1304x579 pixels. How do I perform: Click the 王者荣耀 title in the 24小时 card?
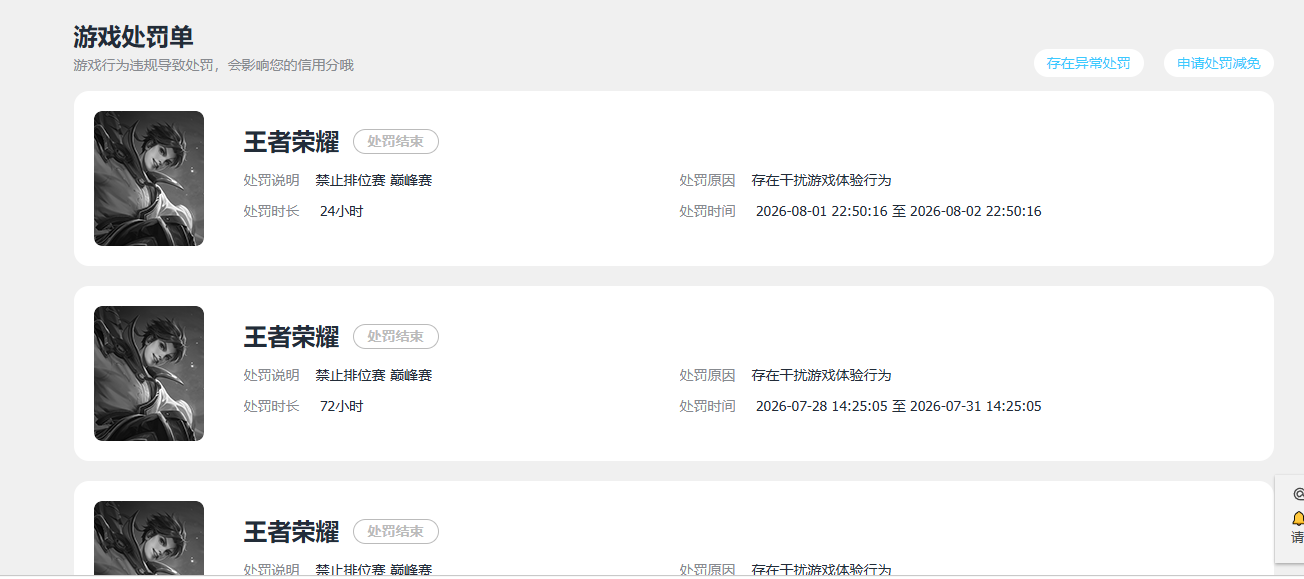pyautogui.click(x=291, y=142)
